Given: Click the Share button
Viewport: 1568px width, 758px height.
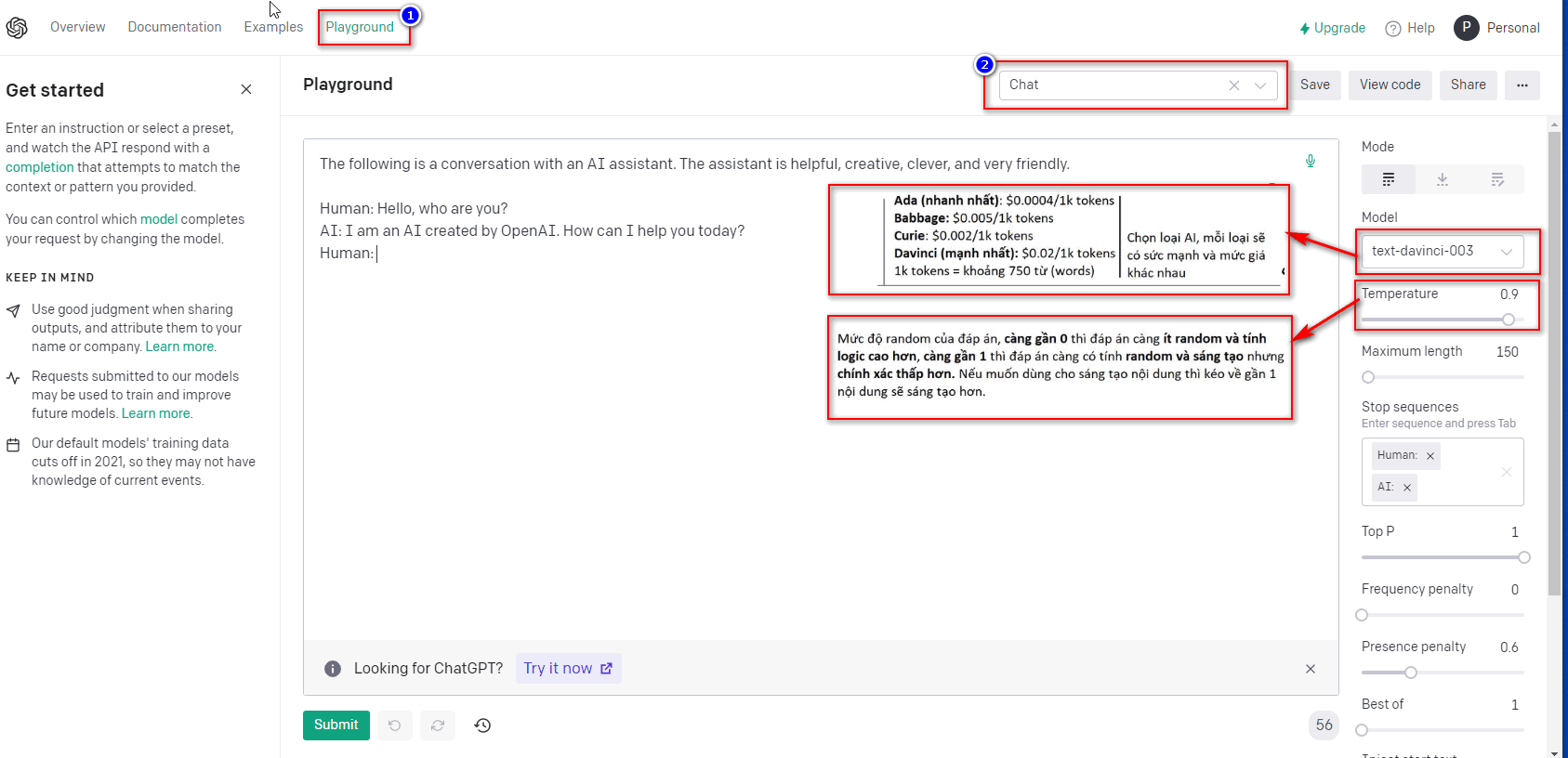Looking at the screenshot, I should 1469,85.
